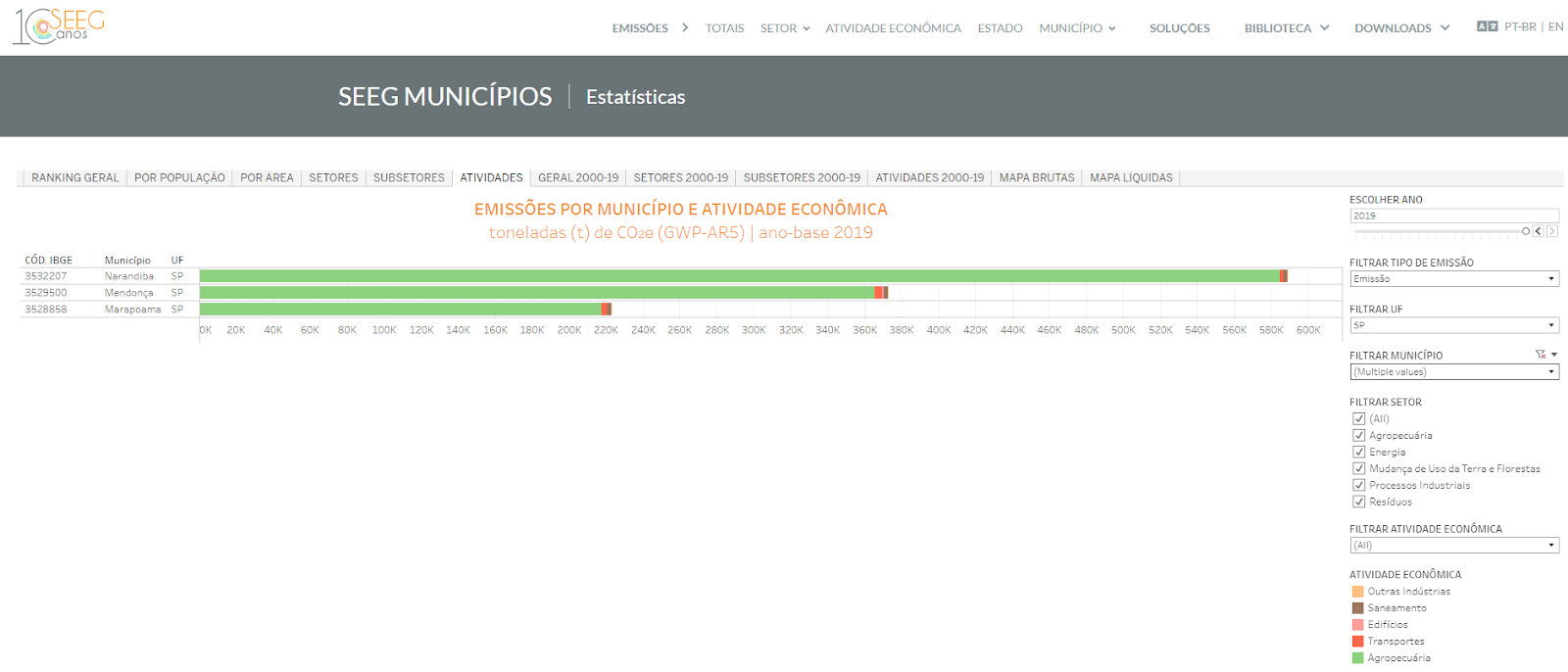Open the ATIVIDADE ECONÔMICA nav link
The height and width of the screenshot is (672, 1568).
tap(893, 28)
